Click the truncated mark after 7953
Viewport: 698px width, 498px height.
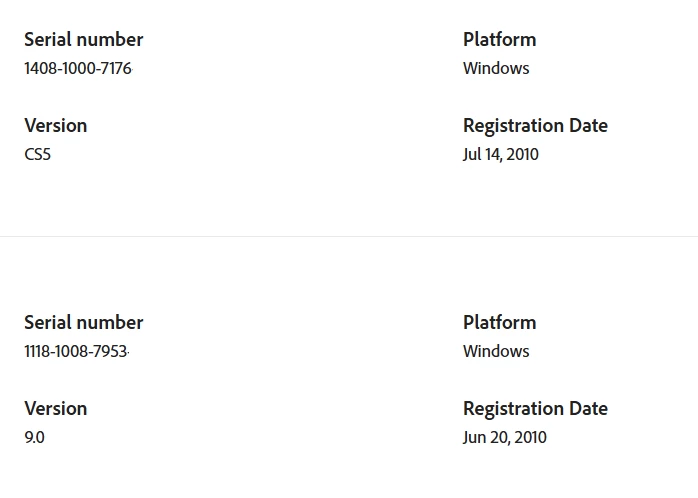click(x=129, y=352)
